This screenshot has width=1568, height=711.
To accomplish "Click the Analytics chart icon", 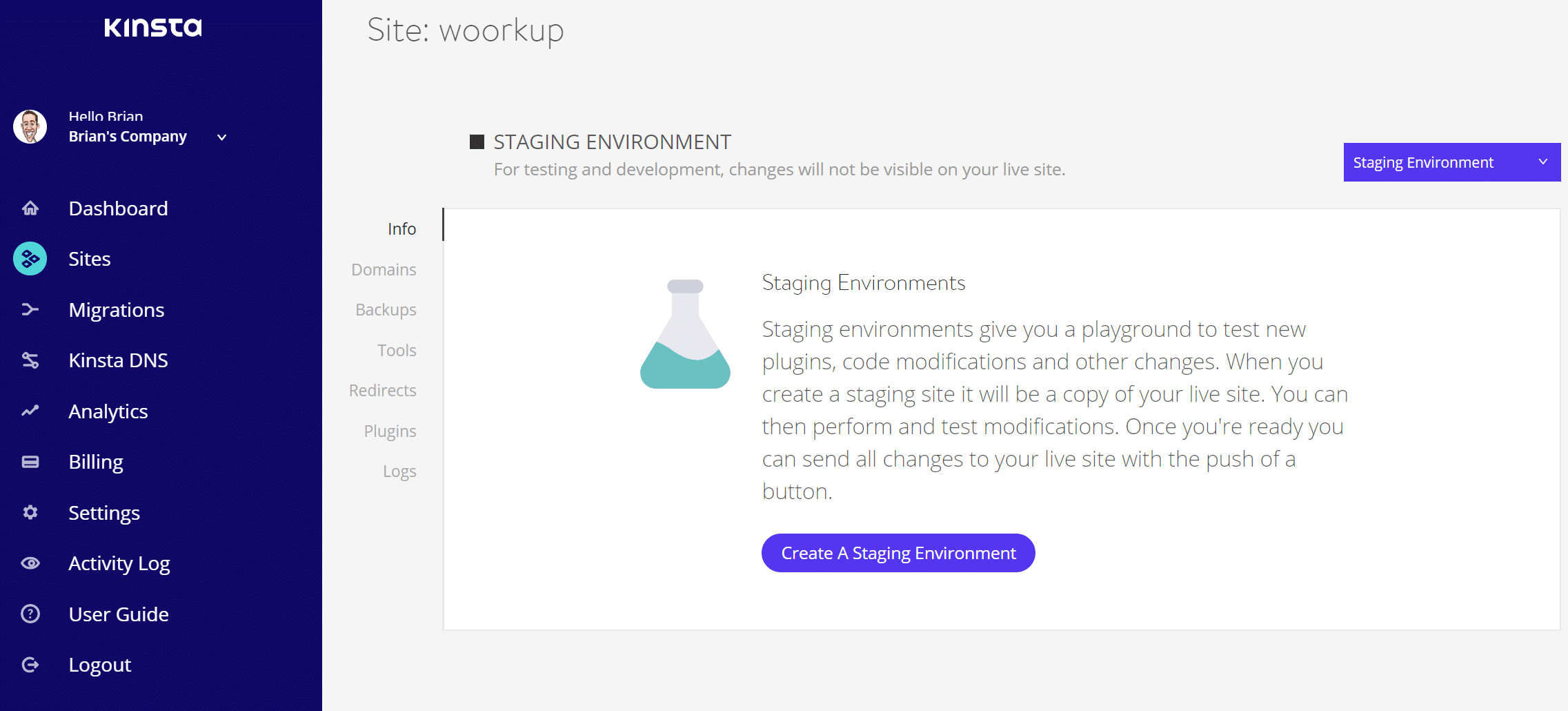I will tap(30, 411).
